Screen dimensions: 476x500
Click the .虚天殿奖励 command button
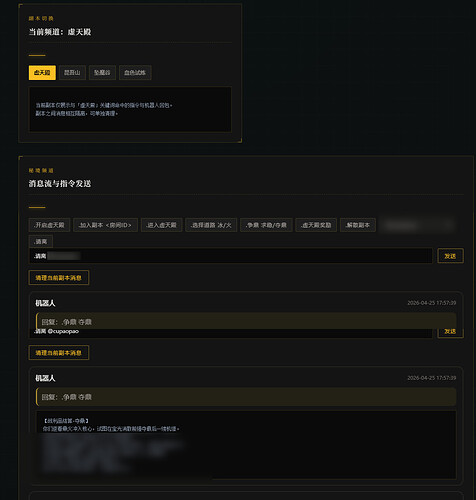(316, 225)
